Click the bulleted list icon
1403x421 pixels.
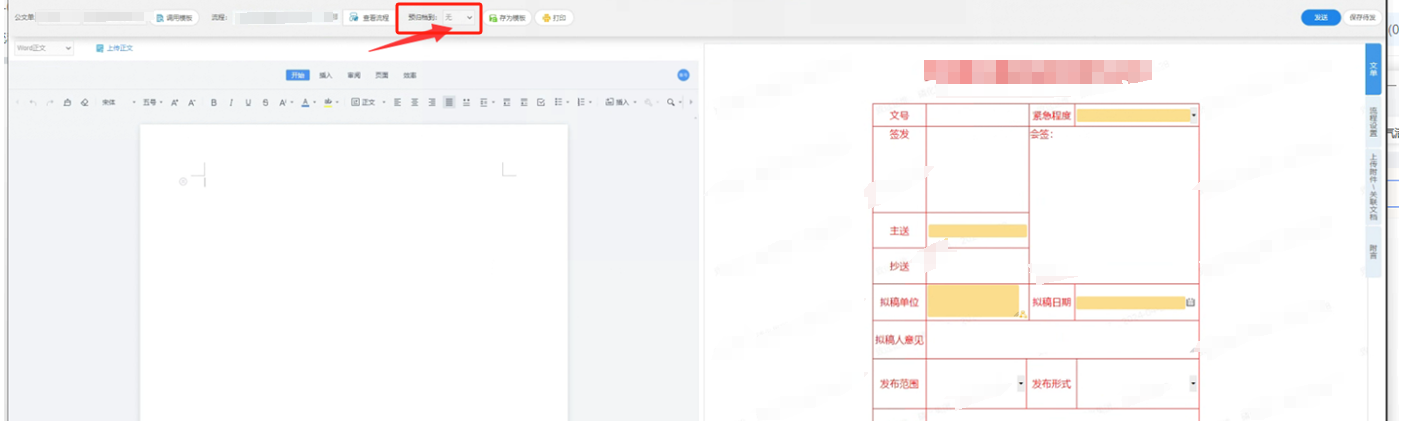tap(560, 102)
